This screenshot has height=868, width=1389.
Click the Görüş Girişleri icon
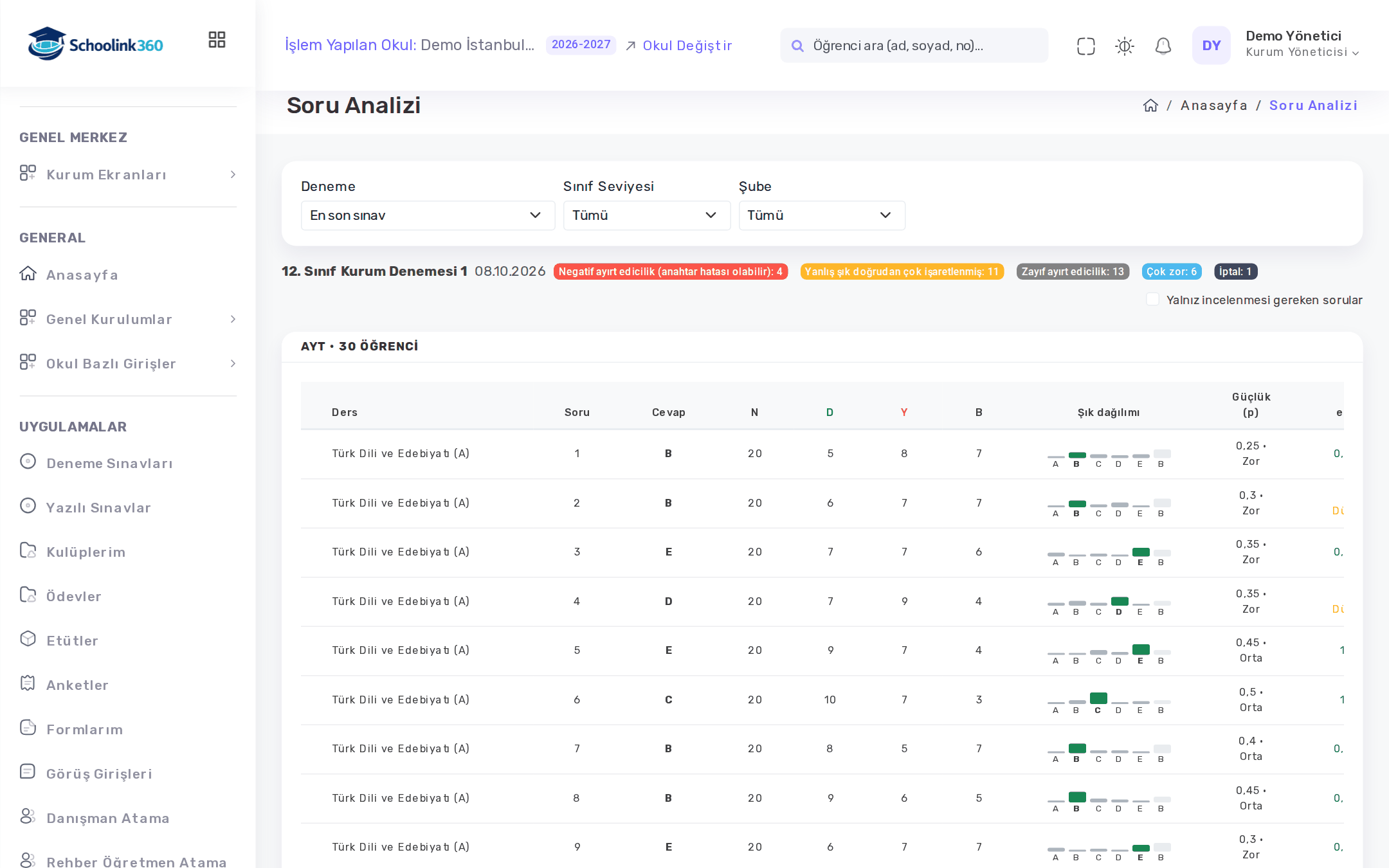tap(28, 772)
